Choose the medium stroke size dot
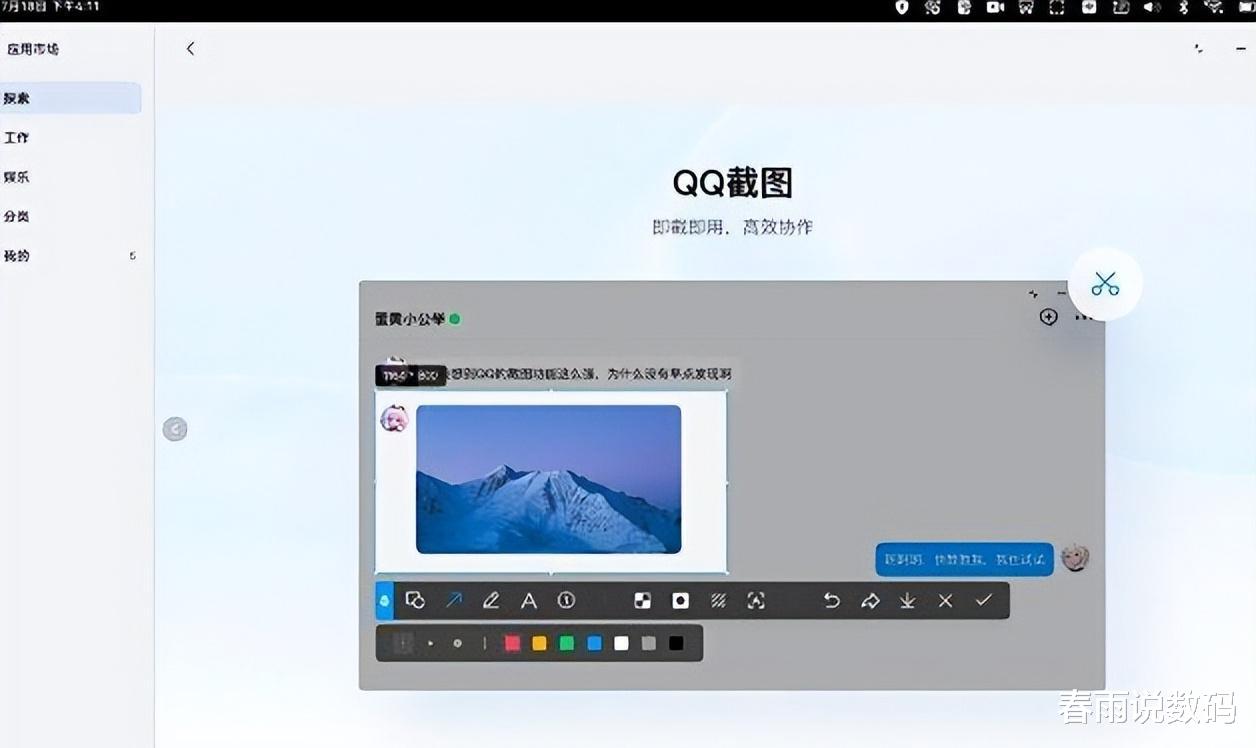1256x748 pixels. point(458,643)
